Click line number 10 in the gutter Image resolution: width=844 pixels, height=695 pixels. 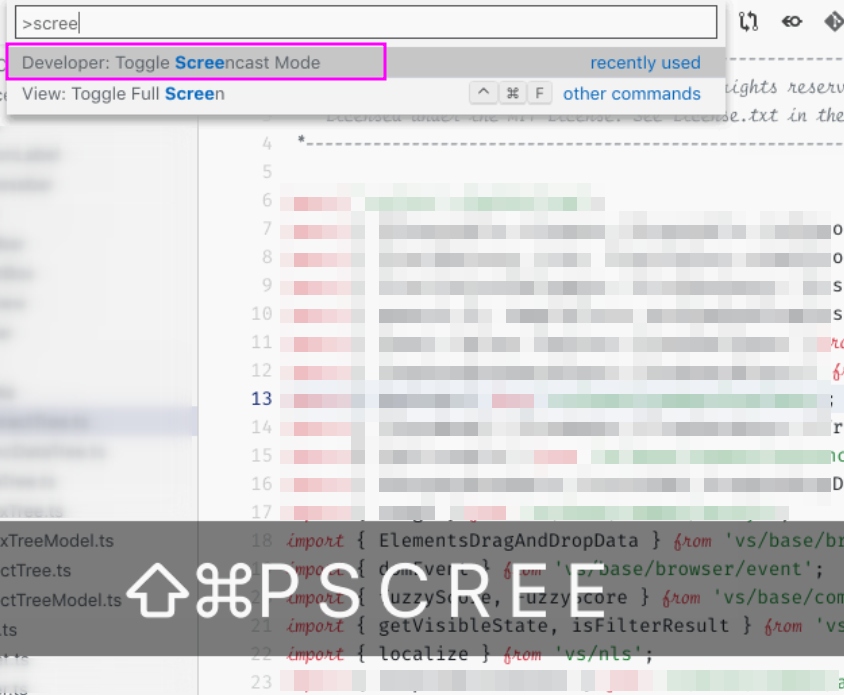(x=262, y=314)
